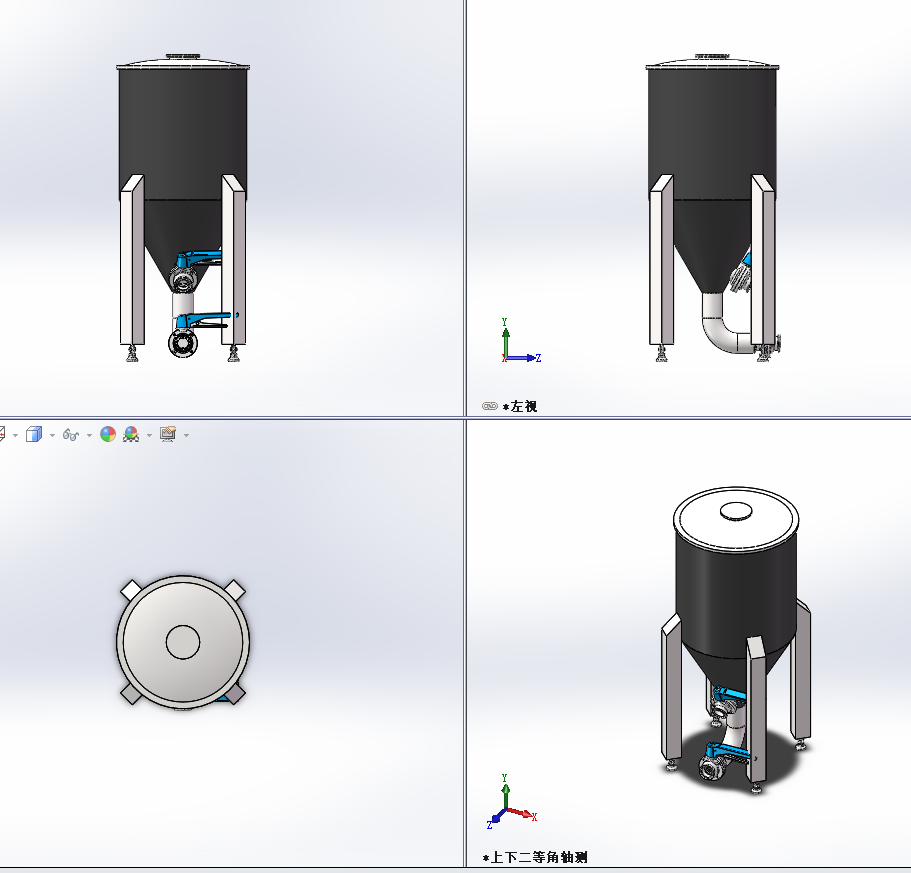911x873 pixels.
Task: Click the XYZ triad in the isometric viewport
Action: coord(511,802)
